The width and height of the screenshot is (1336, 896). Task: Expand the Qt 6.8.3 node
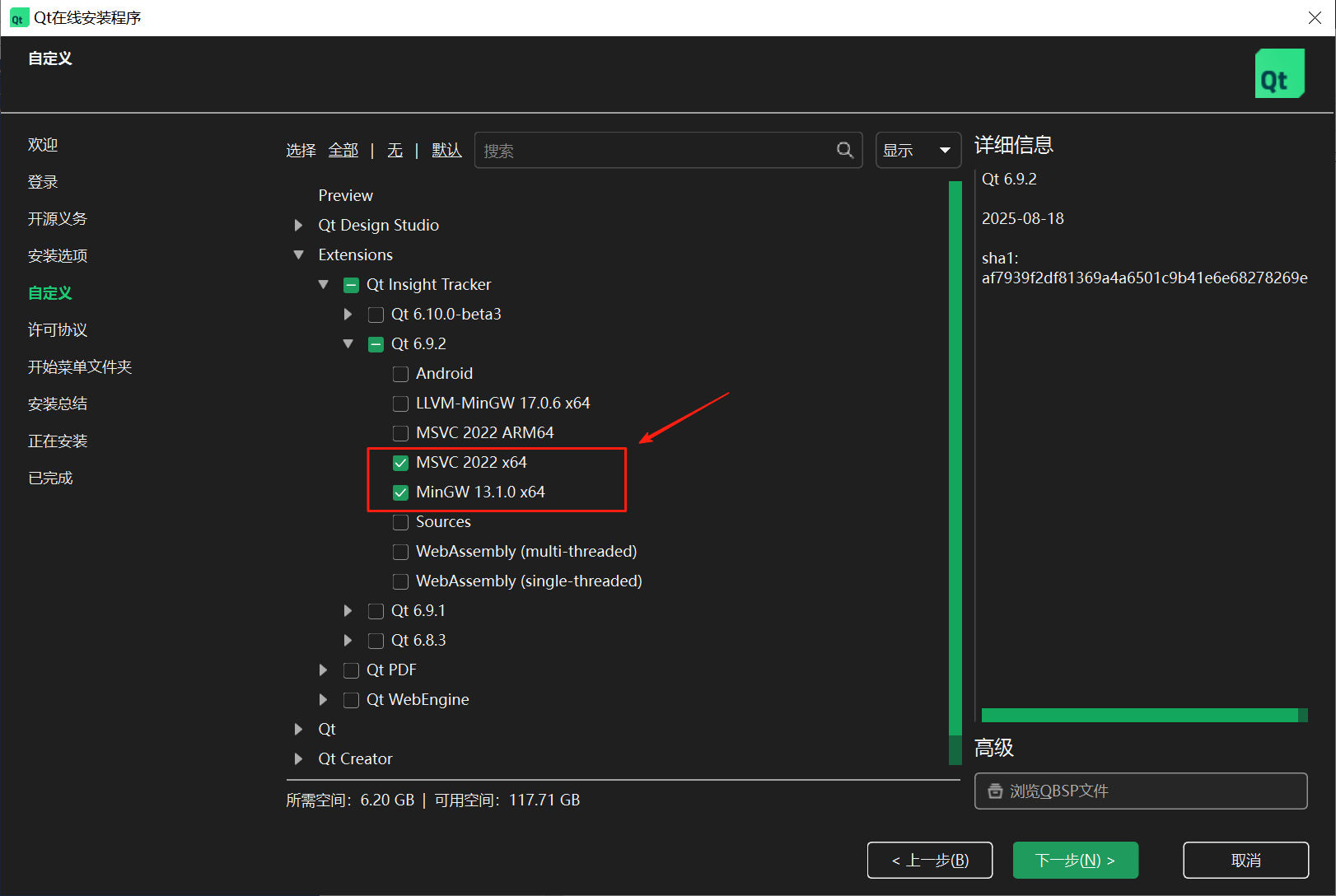pyautogui.click(x=348, y=640)
